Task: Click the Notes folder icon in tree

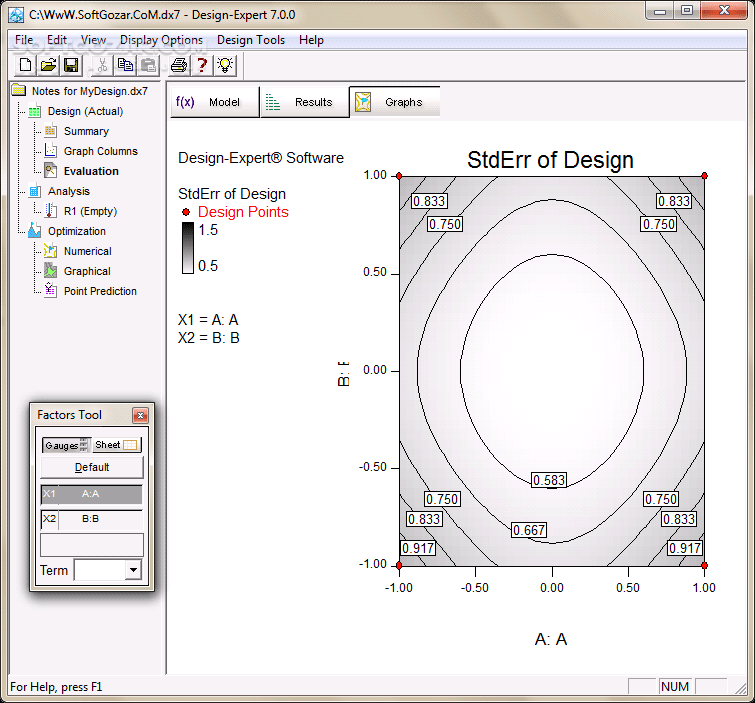Action: click(x=19, y=90)
